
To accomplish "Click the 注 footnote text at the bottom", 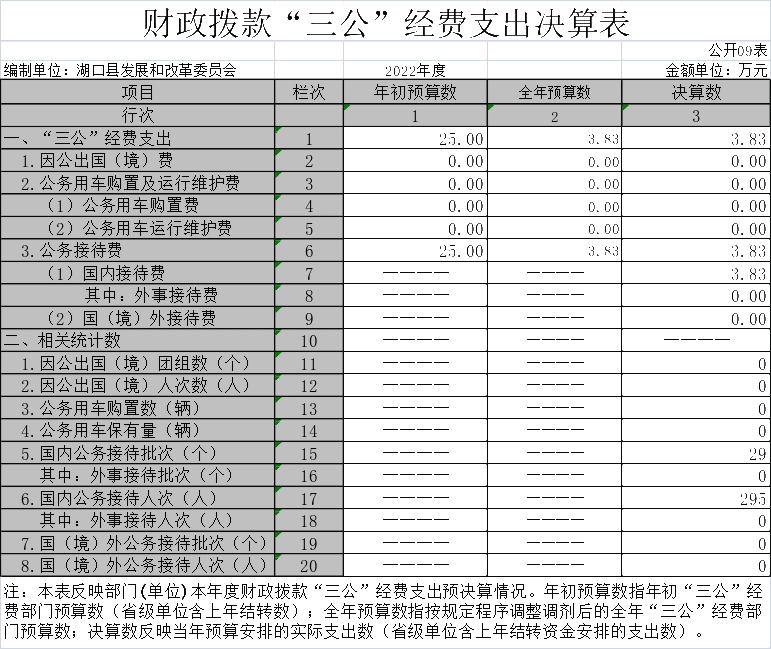I will coord(385,610).
